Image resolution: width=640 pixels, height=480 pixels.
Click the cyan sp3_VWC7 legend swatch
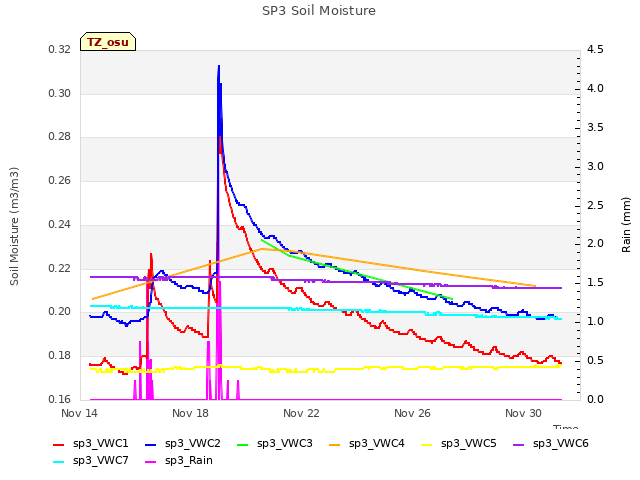pos(58,462)
